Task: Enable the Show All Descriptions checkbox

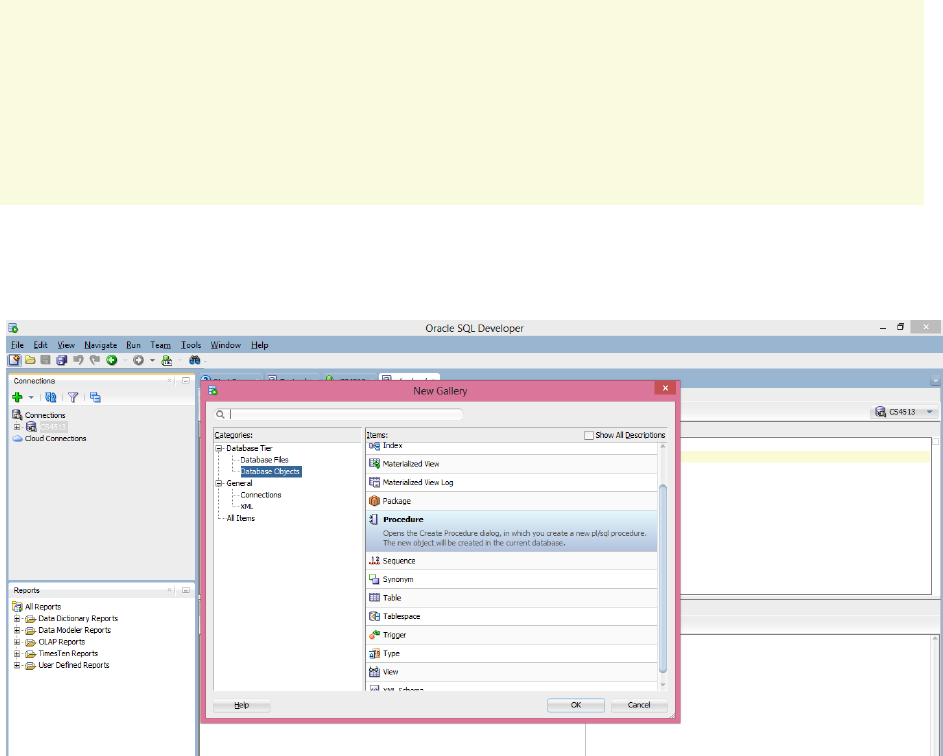Action: pos(589,435)
